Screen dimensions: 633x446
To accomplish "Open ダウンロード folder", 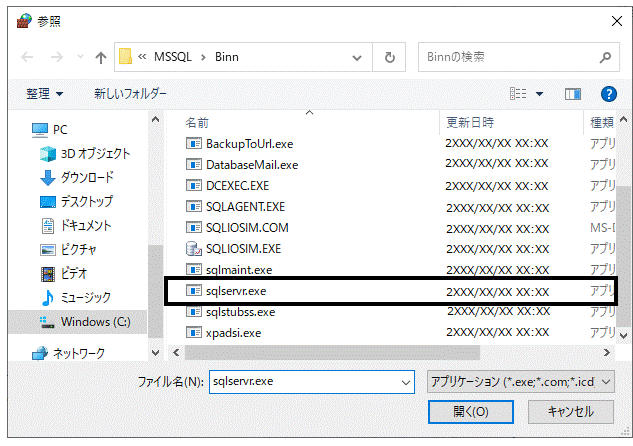I will click(x=77, y=177).
